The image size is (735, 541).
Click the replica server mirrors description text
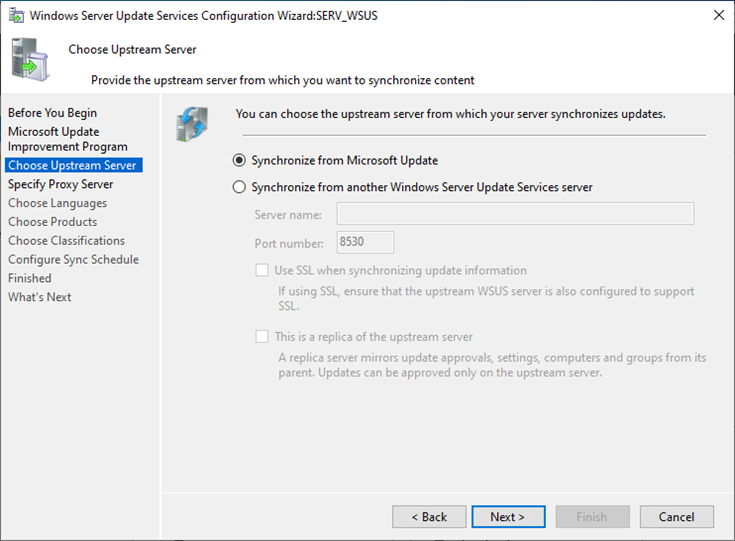(x=492, y=365)
